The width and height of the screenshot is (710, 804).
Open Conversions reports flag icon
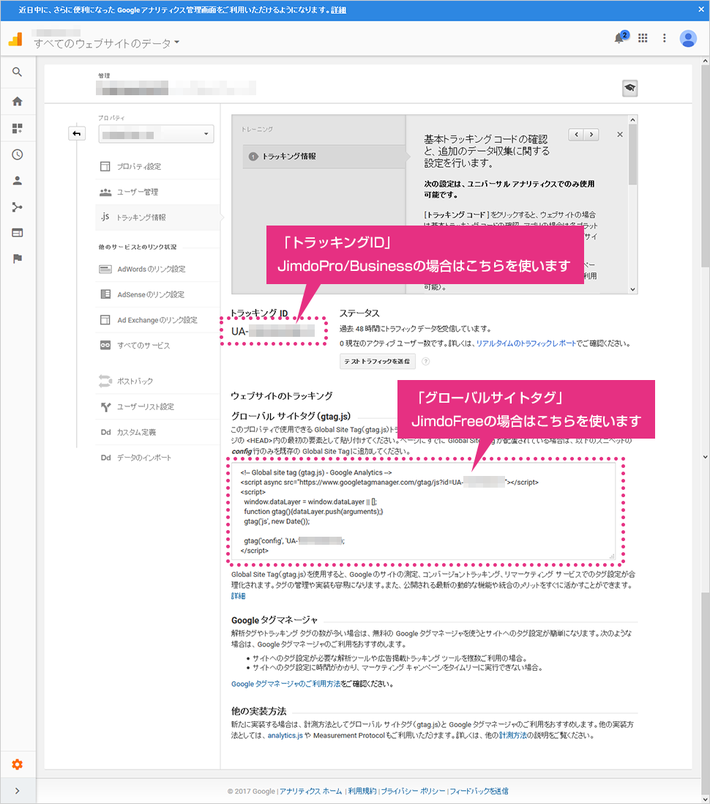(x=17, y=258)
